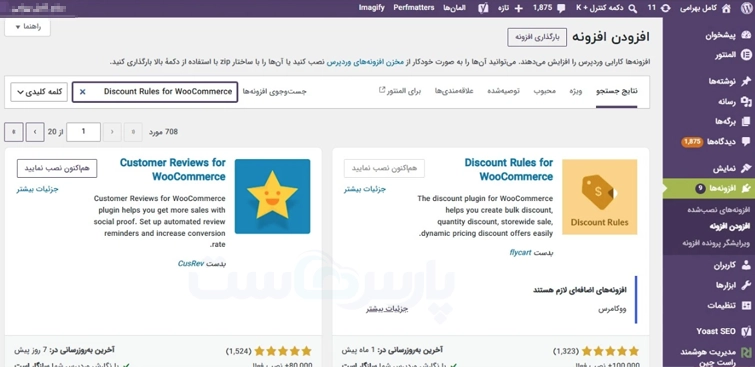755x367 pixels.
Task: Switch to علاقه‌مندی‌ها tab
Action: click(454, 91)
